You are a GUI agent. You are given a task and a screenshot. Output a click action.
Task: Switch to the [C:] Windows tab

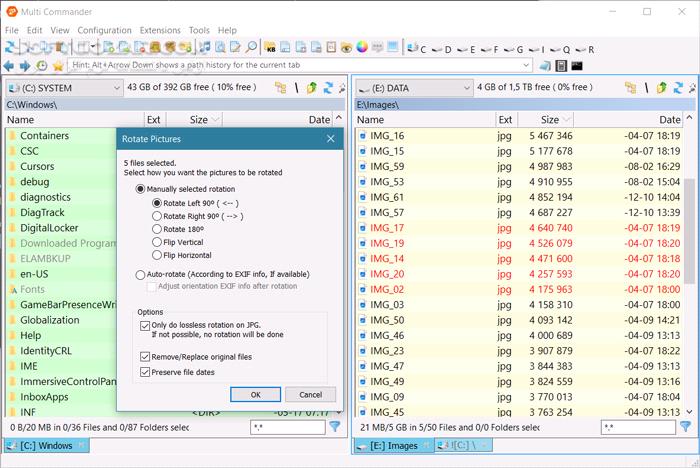pos(46,445)
